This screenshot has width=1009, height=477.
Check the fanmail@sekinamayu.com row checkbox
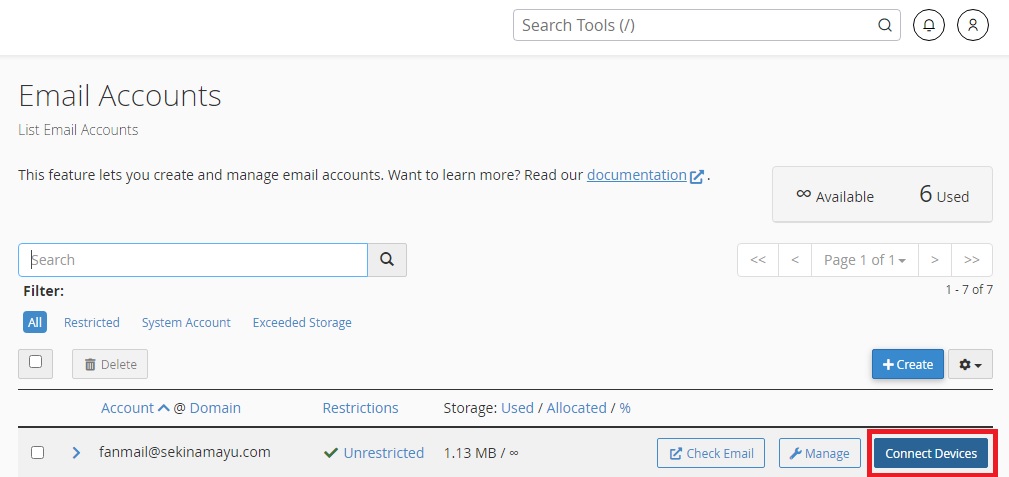click(x=38, y=453)
